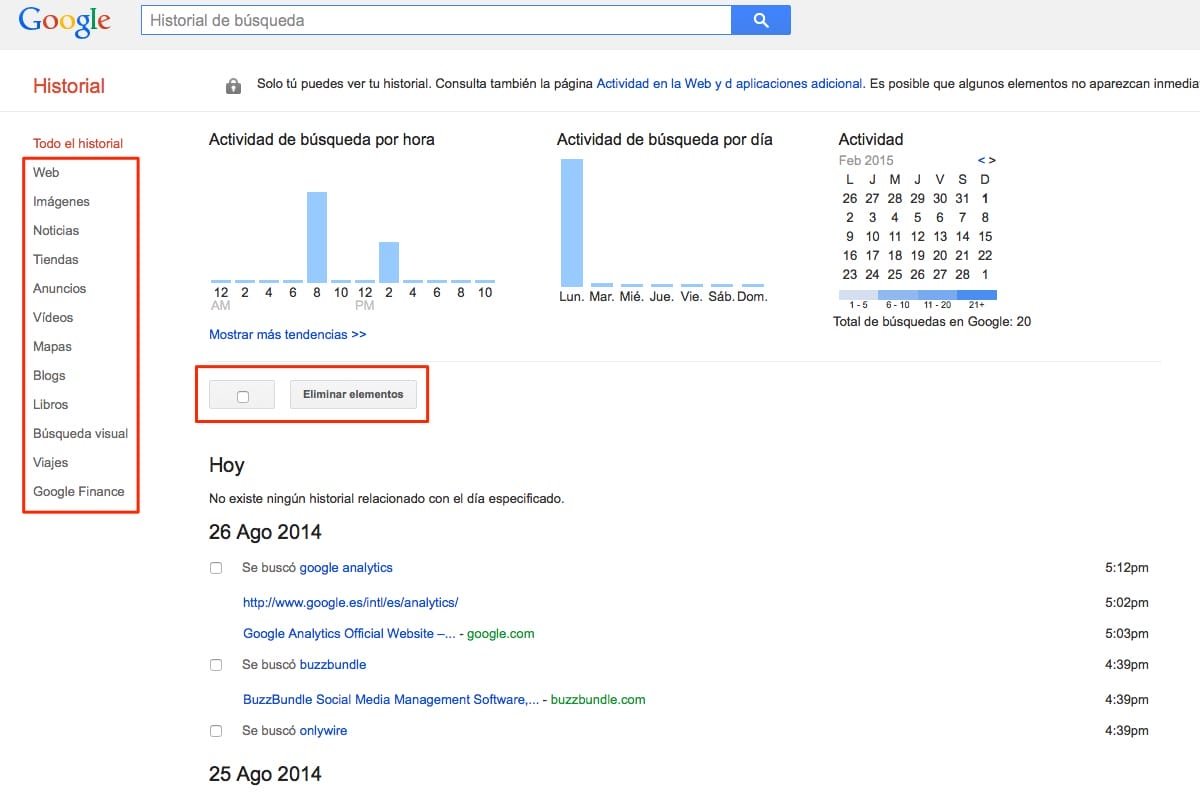Click the blue search magnifier button

[x=761, y=20]
